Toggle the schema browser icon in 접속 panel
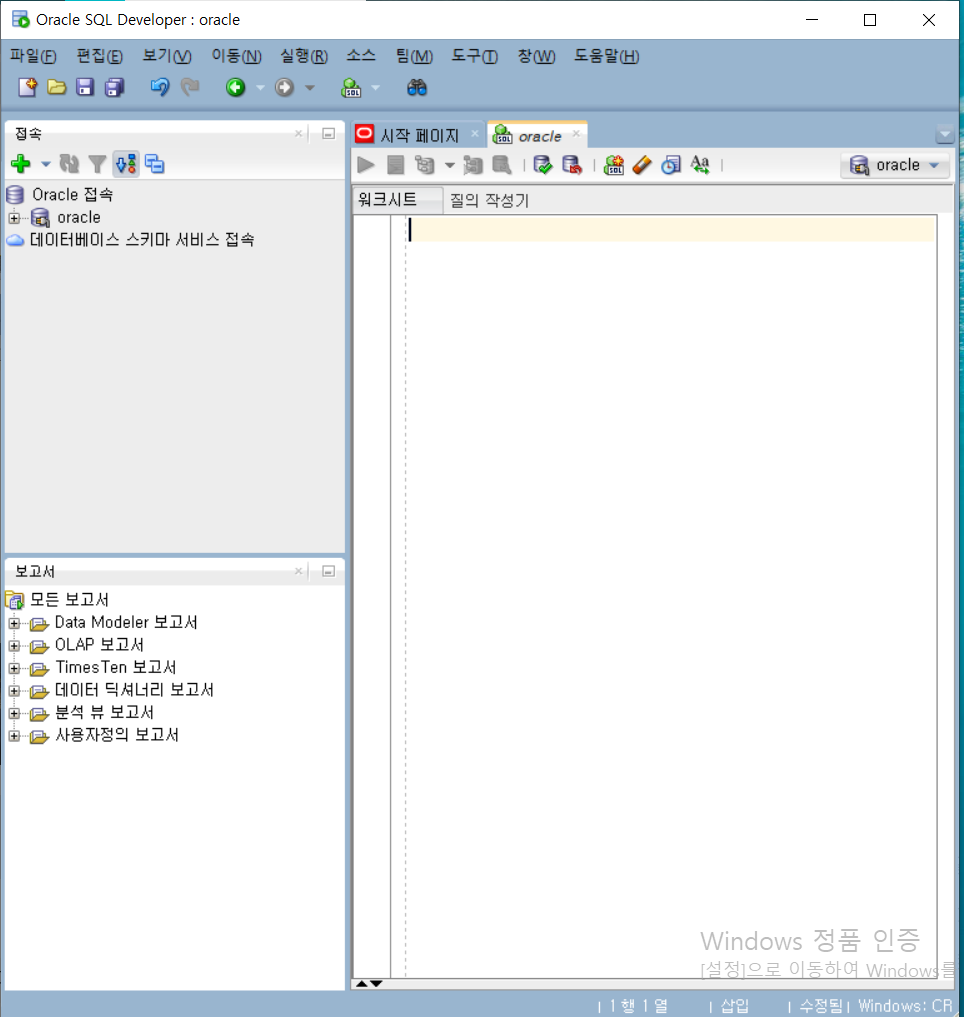 126,163
